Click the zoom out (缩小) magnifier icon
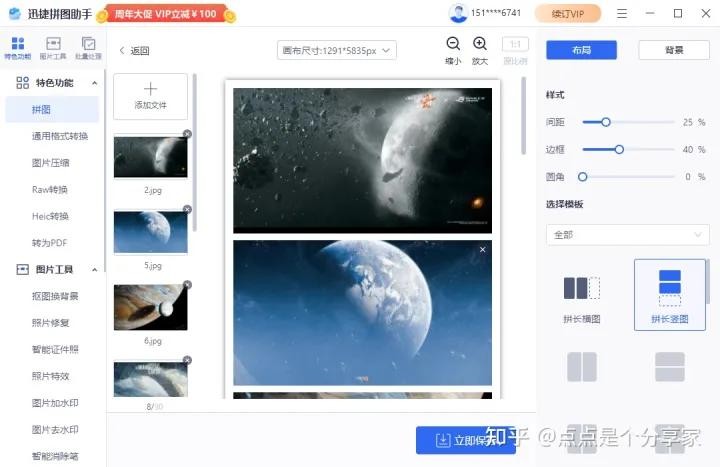Image resolution: width=720 pixels, height=467 pixels. 453,44
